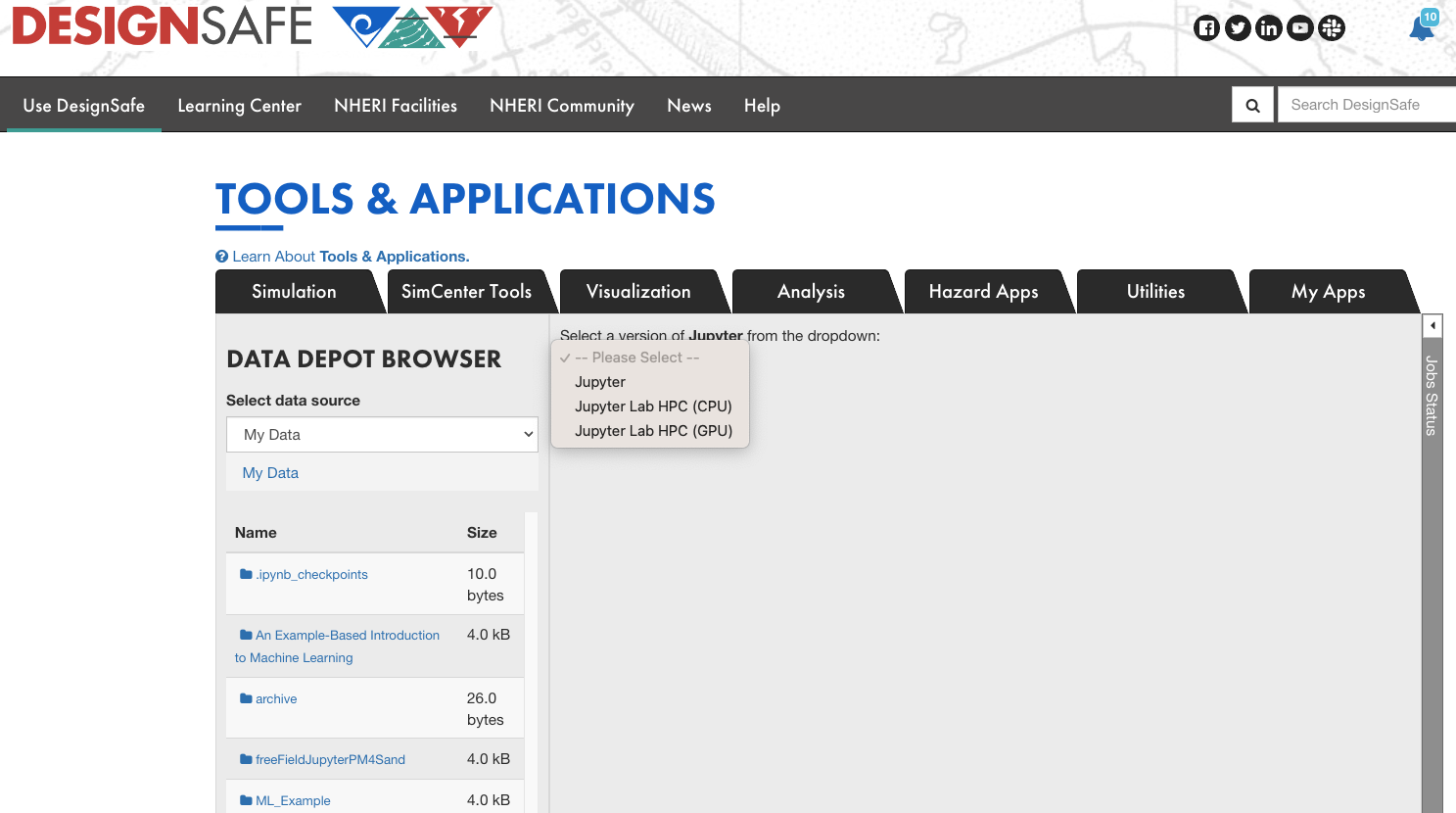The width and height of the screenshot is (1456, 813).
Task: Click the Size column header
Action: (x=482, y=533)
